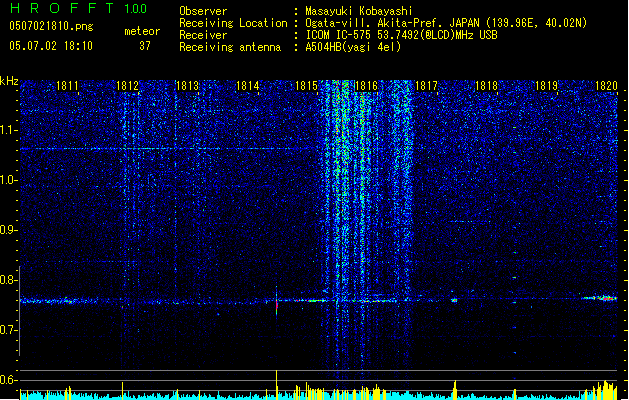Click the 1819 time marker
Image resolution: width=629 pixels, height=400 pixels.
[546, 85]
